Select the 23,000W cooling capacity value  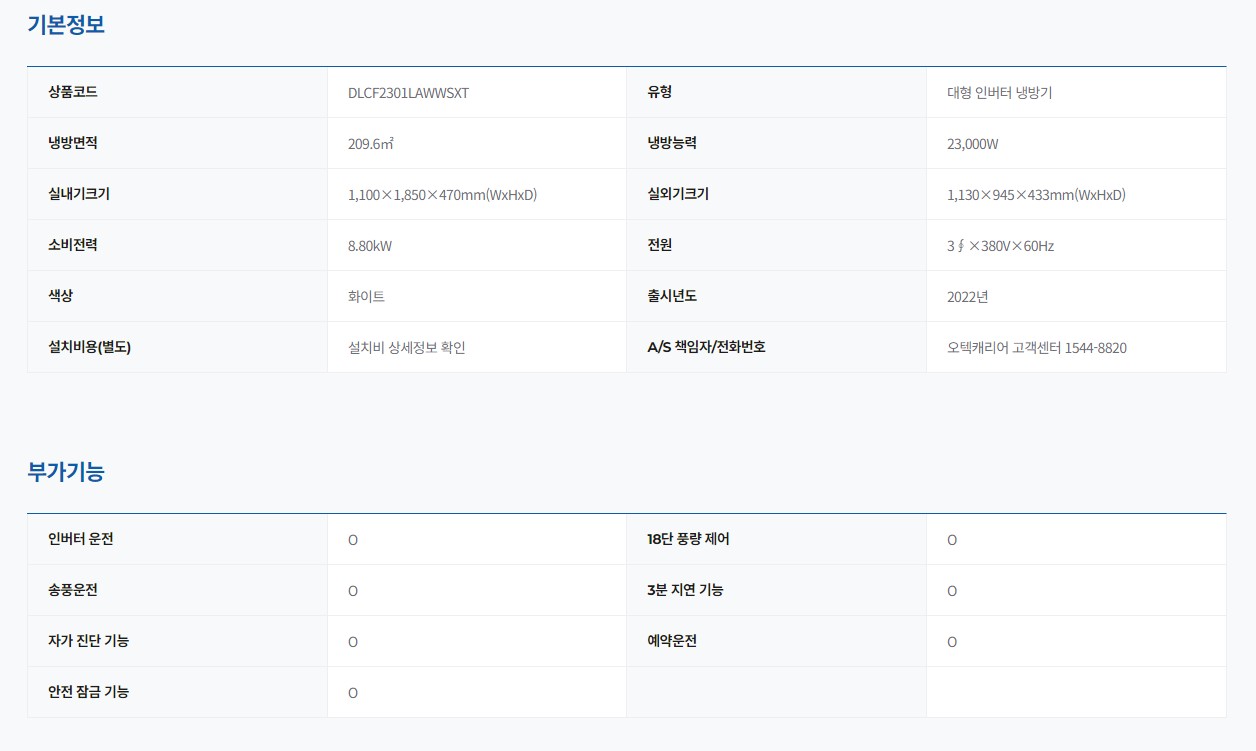tap(973, 144)
